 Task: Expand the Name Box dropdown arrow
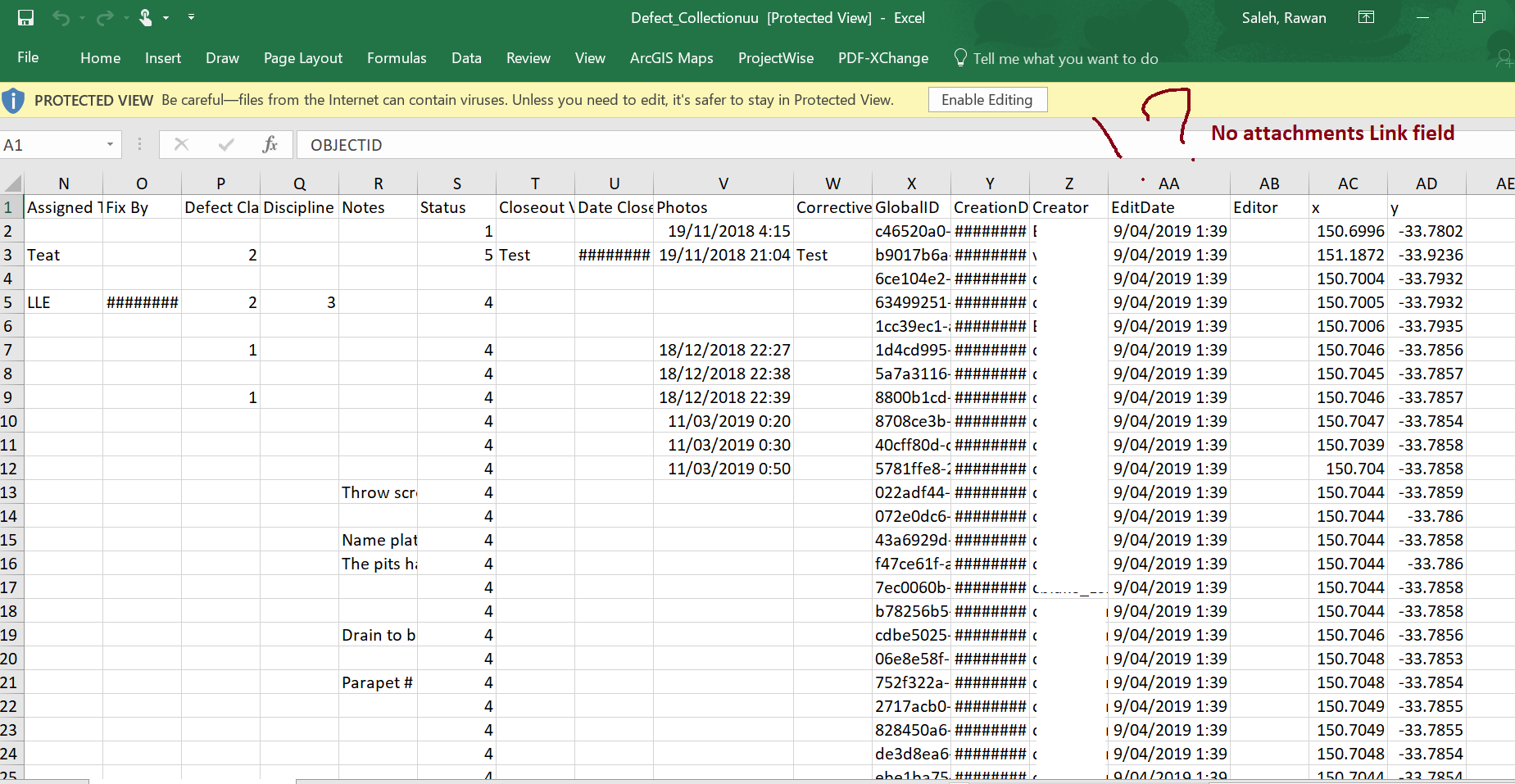110,145
